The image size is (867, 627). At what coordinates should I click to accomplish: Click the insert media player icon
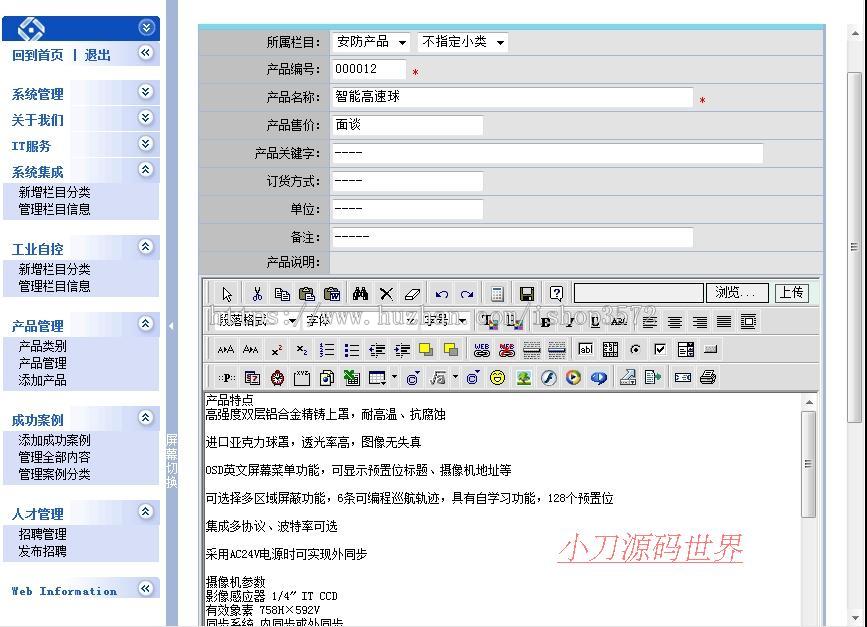(573, 378)
